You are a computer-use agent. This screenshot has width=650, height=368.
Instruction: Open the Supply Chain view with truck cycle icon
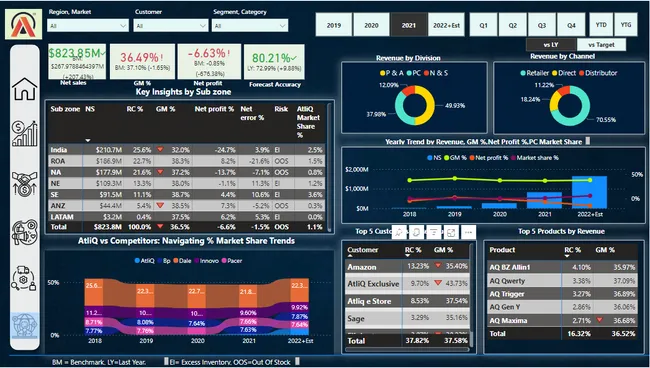(24, 278)
